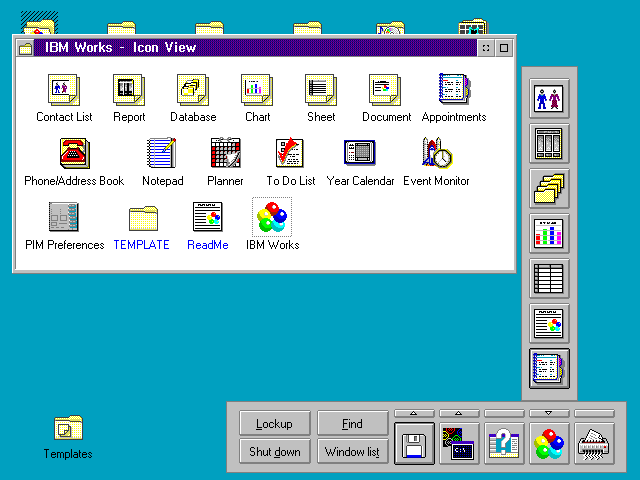This screenshot has width=640, height=480.
Task: Click the Database folders button in side toolbar
Action: 549,189
